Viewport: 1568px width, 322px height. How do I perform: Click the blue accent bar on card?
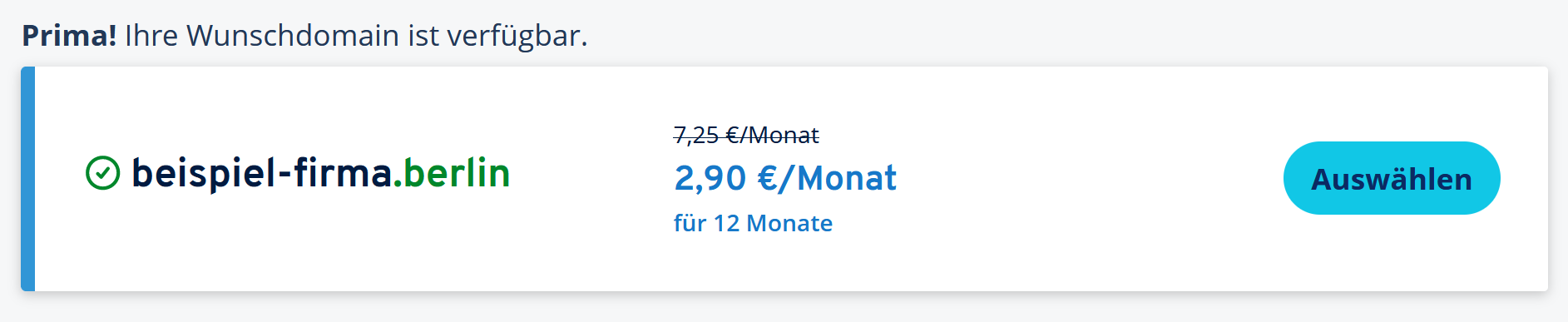[x=27, y=179]
